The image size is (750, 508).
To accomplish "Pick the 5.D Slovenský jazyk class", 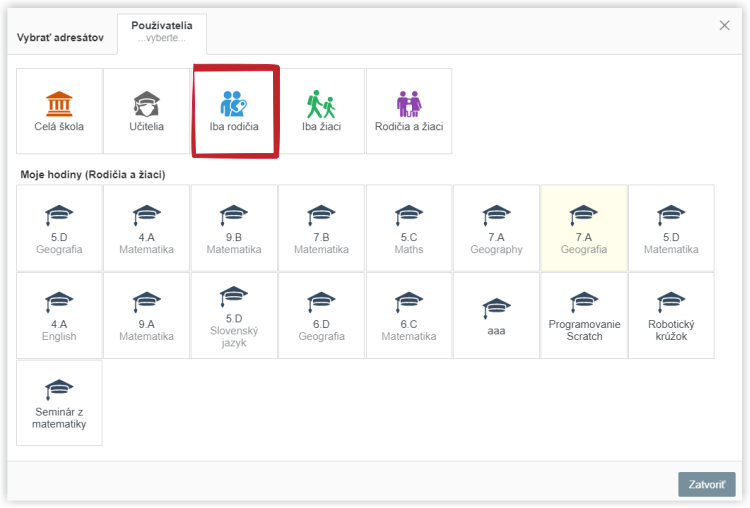I will click(x=234, y=315).
